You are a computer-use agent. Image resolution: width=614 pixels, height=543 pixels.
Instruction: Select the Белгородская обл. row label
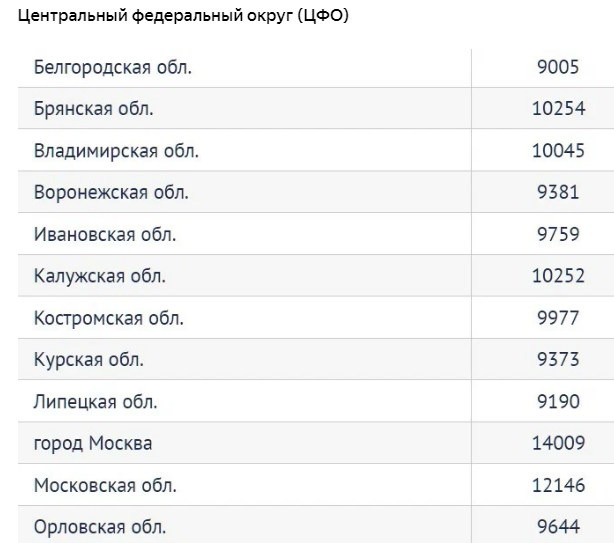[x=112, y=67]
